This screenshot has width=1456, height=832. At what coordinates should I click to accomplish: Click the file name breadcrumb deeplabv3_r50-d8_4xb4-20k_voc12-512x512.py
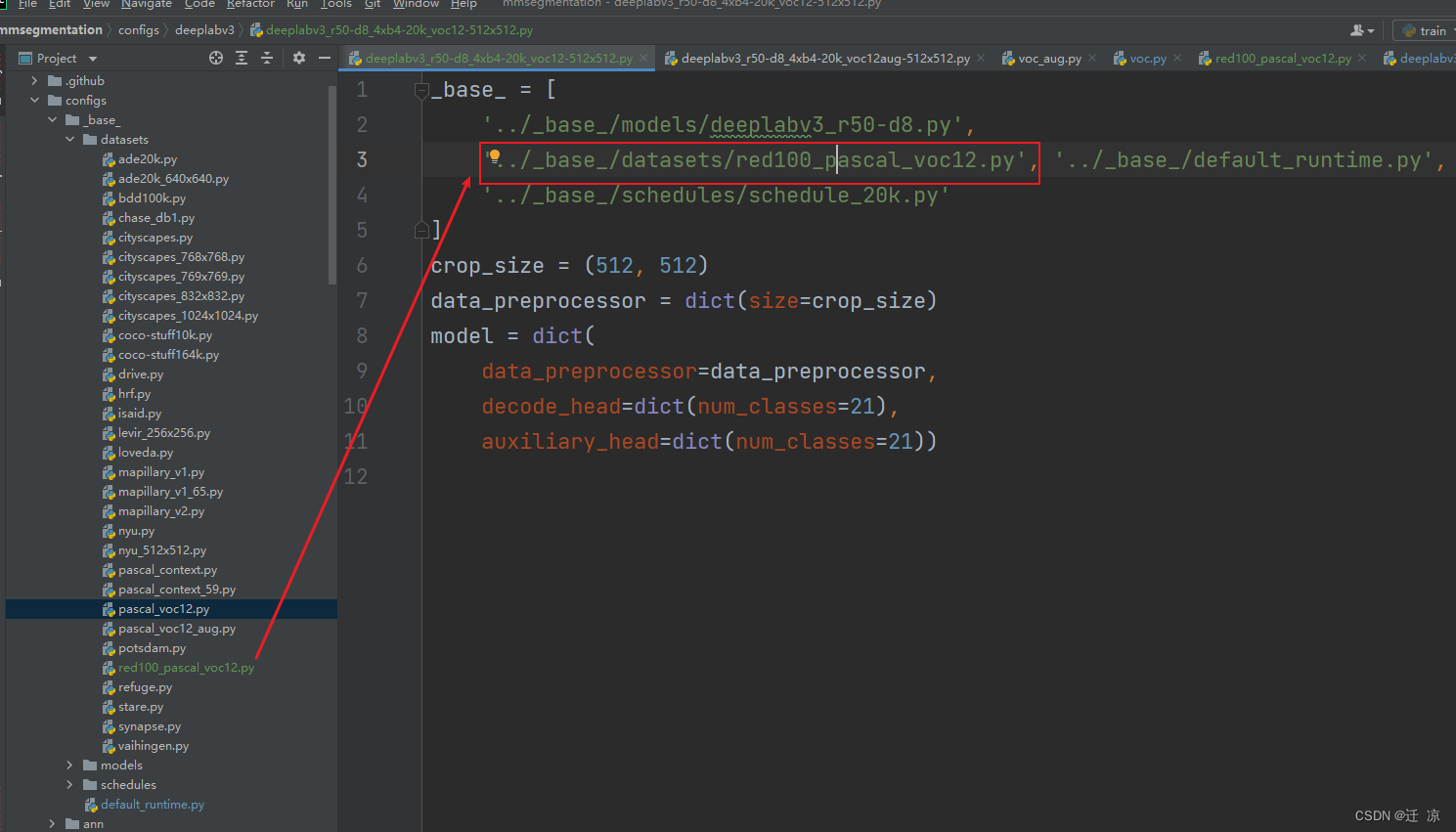pos(392,30)
